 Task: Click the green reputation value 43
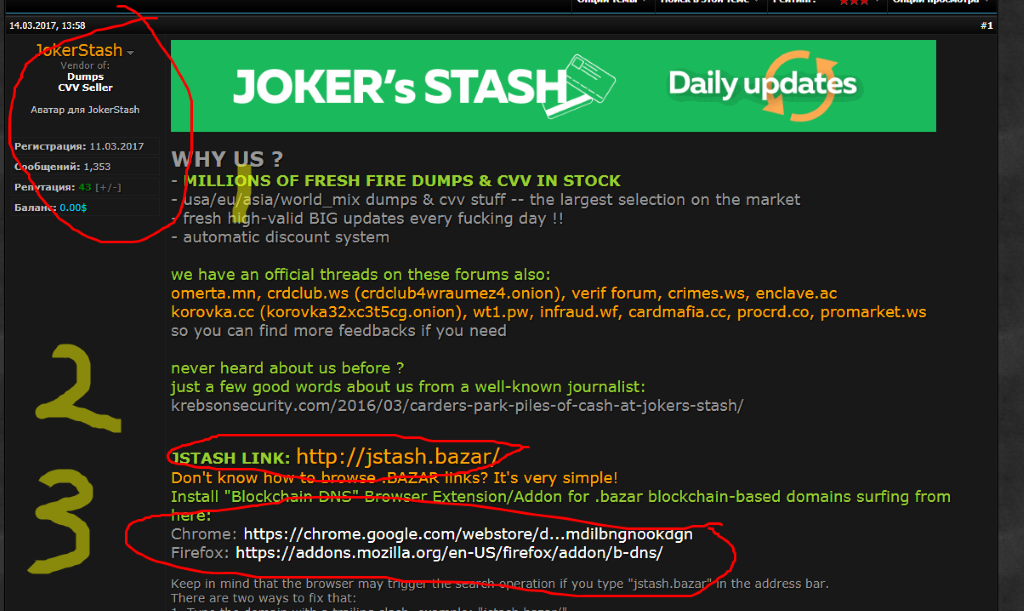(85, 187)
